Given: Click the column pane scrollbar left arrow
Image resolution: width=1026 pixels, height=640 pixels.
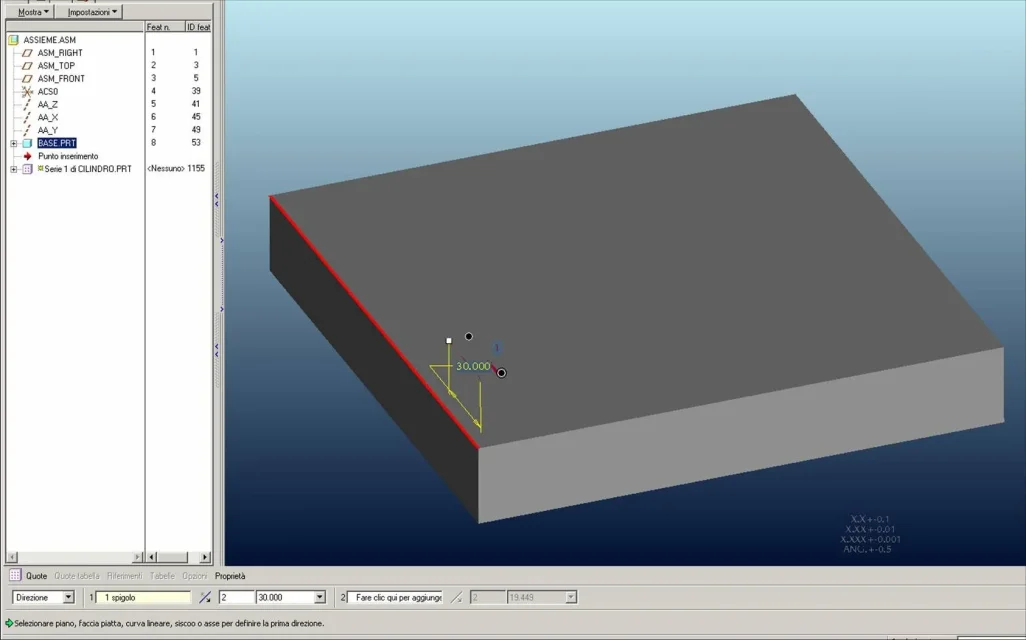Looking at the screenshot, I should pyautogui.click(x=152, y=557).
